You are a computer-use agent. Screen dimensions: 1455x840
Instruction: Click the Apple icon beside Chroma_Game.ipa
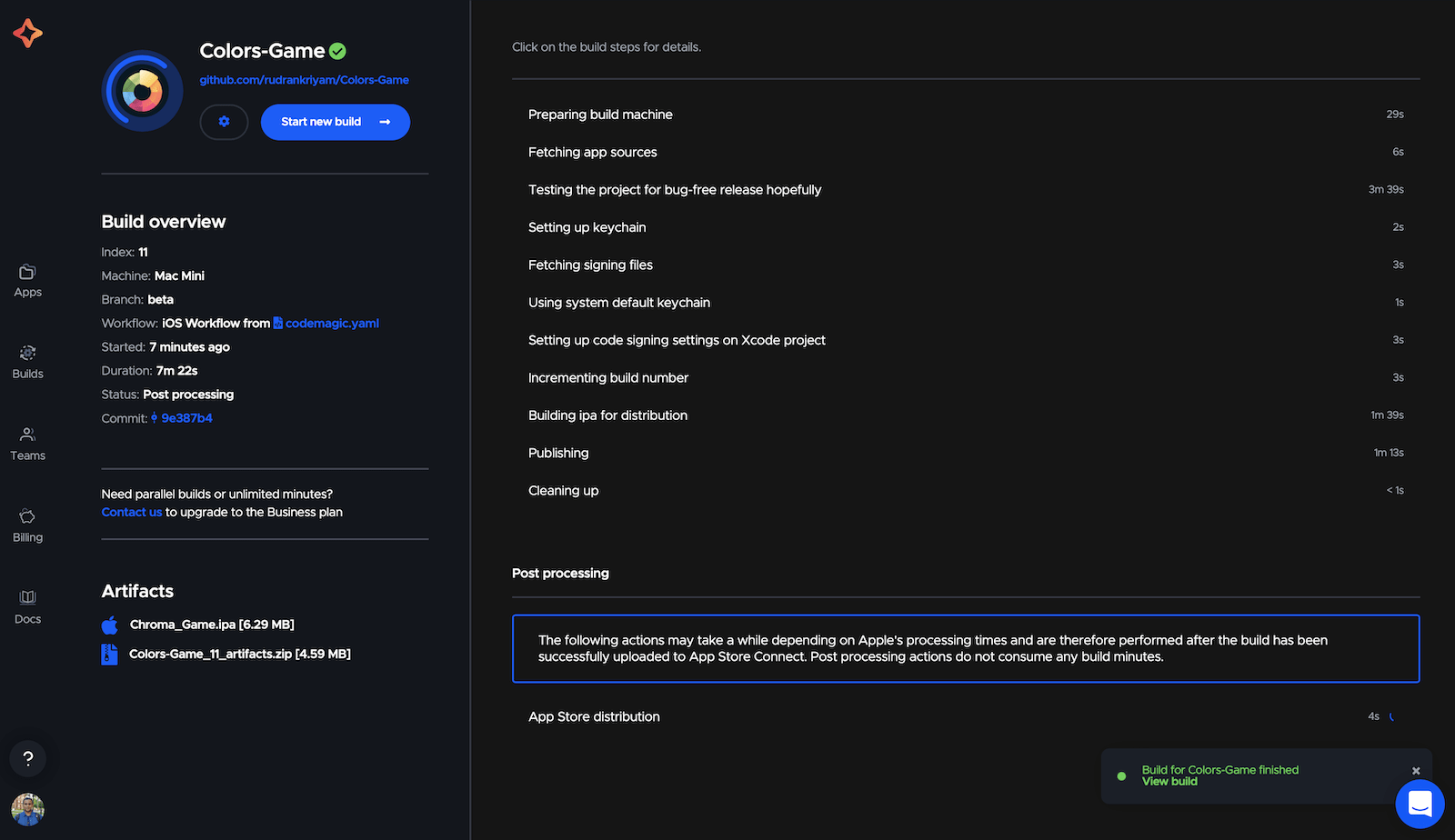pyautogui.click(x=110, y=625)
